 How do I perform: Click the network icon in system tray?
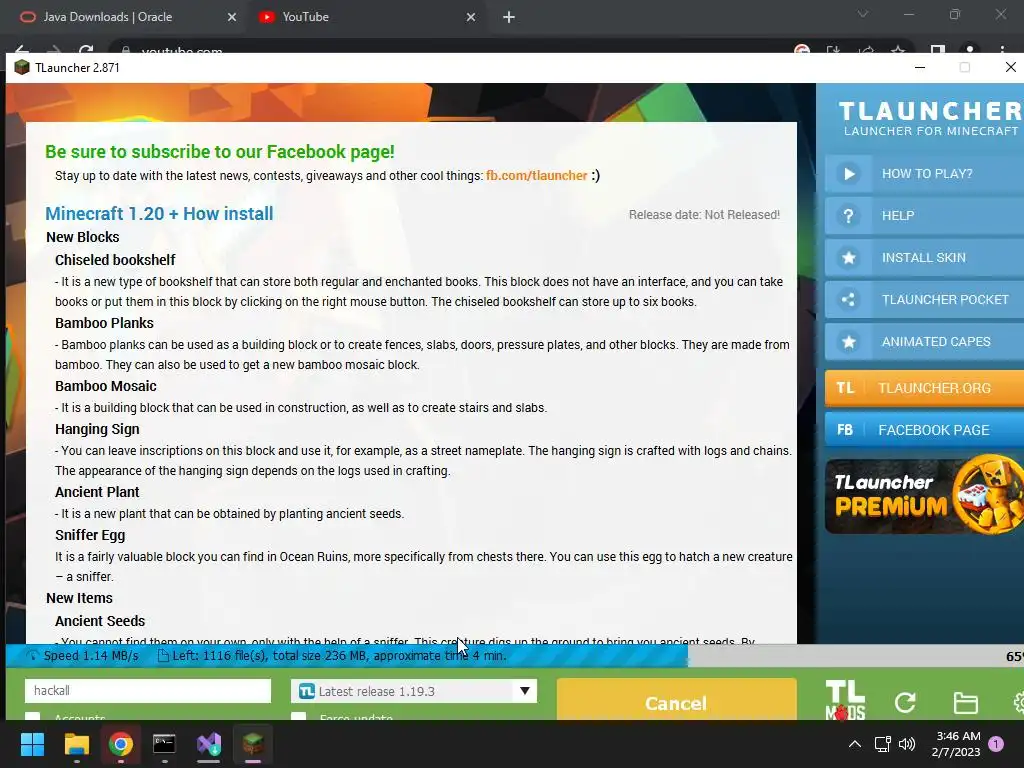pyautogui.click(x=882, y=744)
